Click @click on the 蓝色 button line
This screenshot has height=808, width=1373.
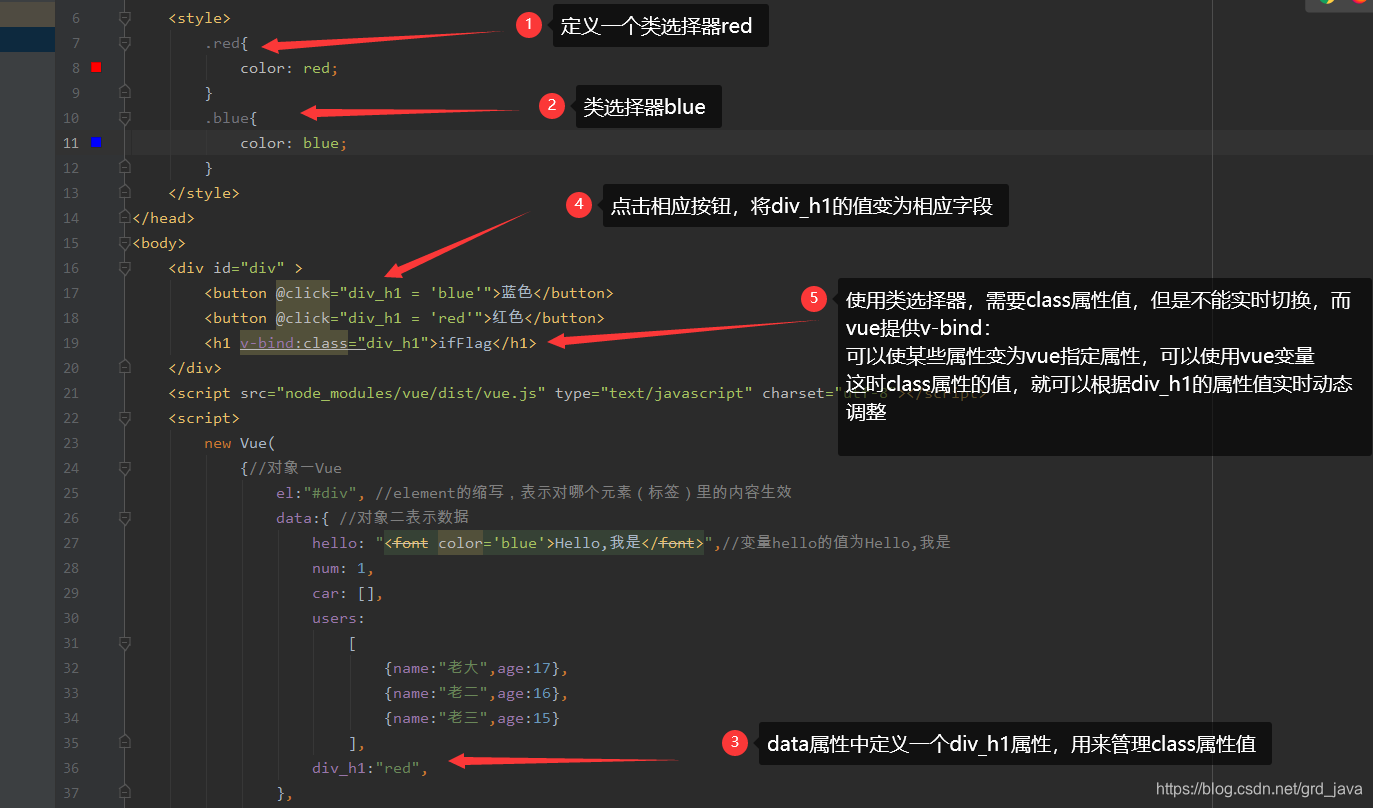pyautogui.click(x=304, y=293)
